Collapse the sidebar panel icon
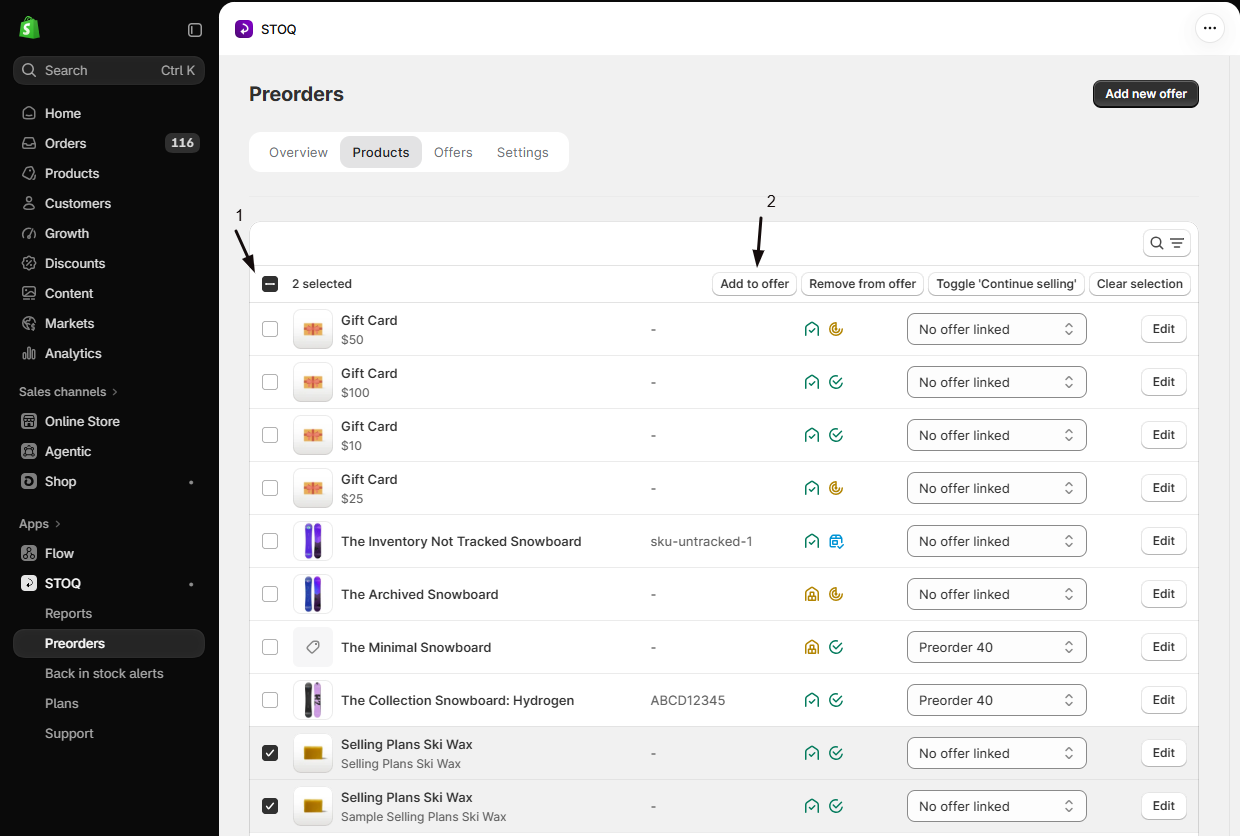The width and height of the screenshot is (1240, 836). click(195, 30)
